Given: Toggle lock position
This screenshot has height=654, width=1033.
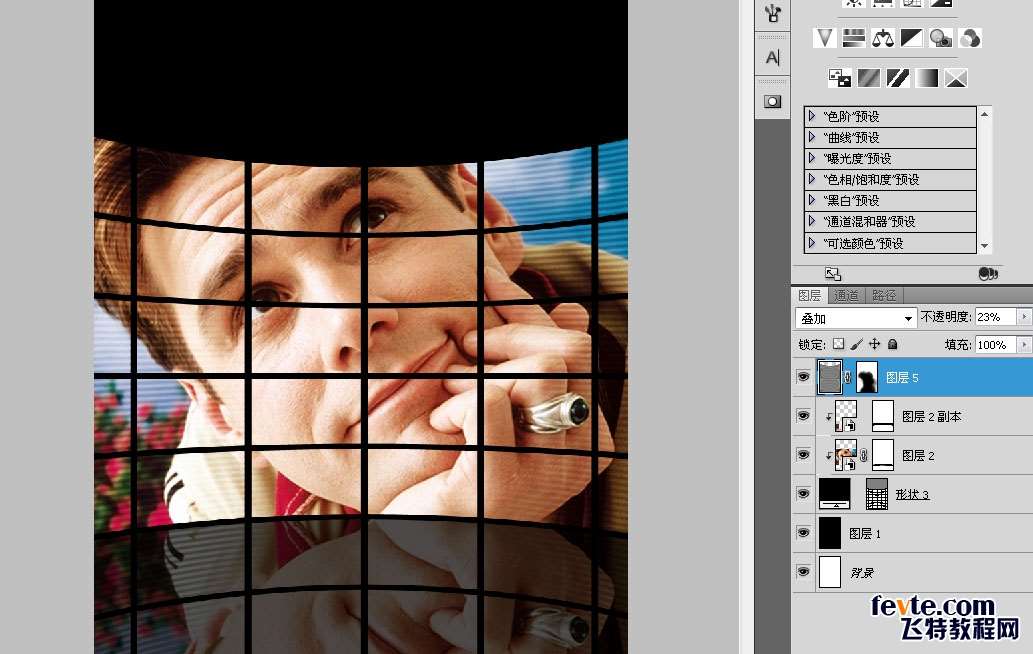Looking at the screenshot, I should click(x=874, y=344).
